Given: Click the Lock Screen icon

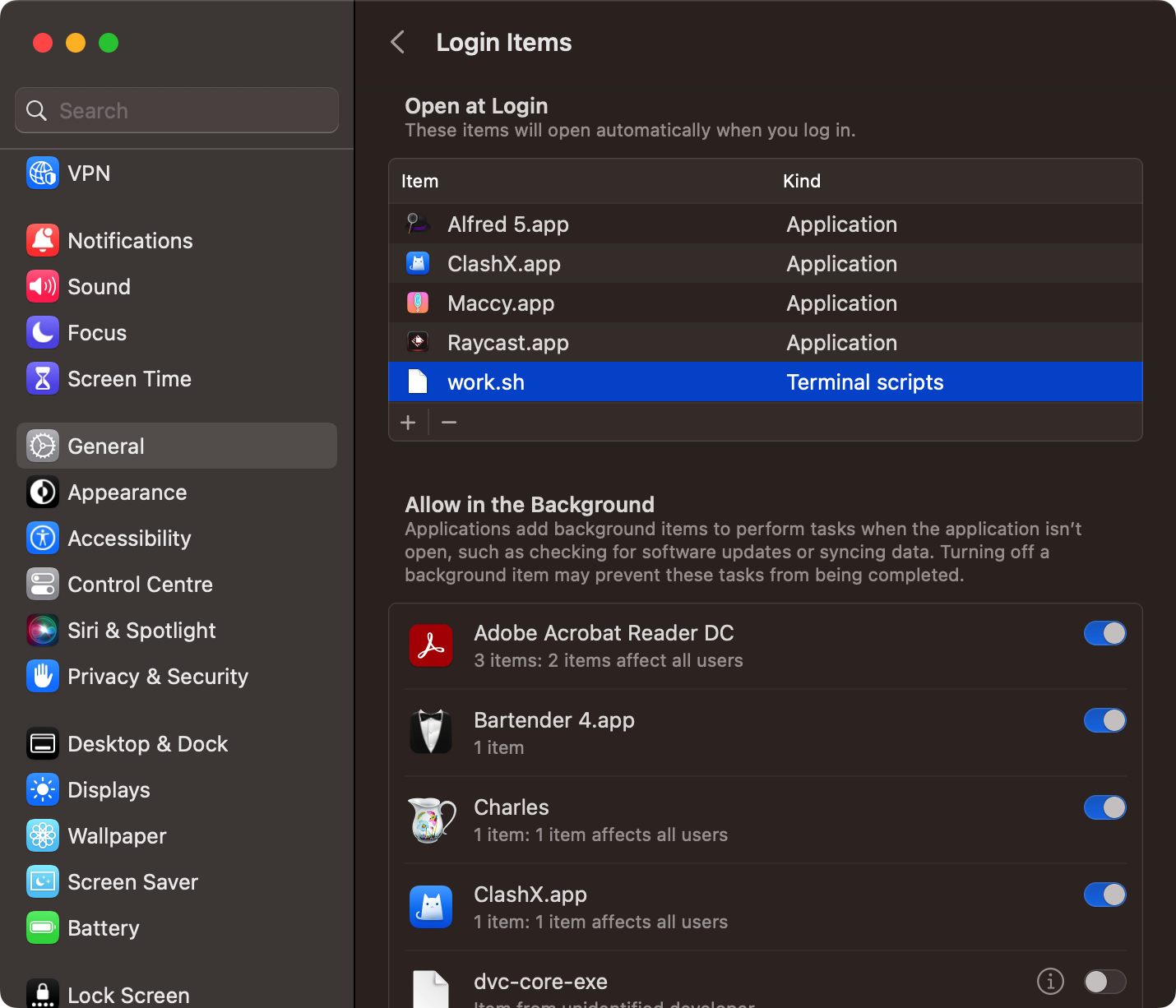Looking at the screenshot, I should [x=43, y=993].
